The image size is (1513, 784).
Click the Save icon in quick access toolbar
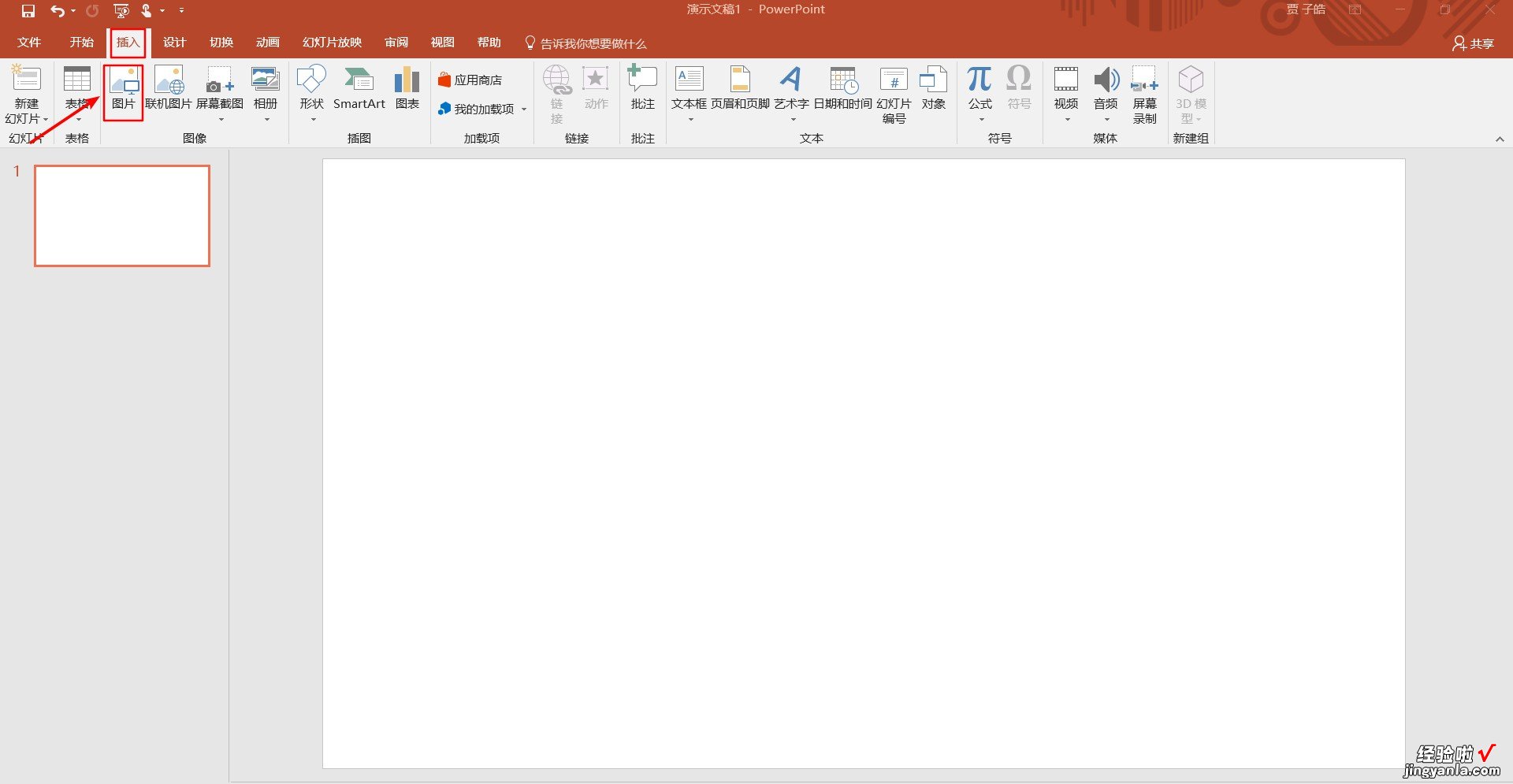pos(28,11)
